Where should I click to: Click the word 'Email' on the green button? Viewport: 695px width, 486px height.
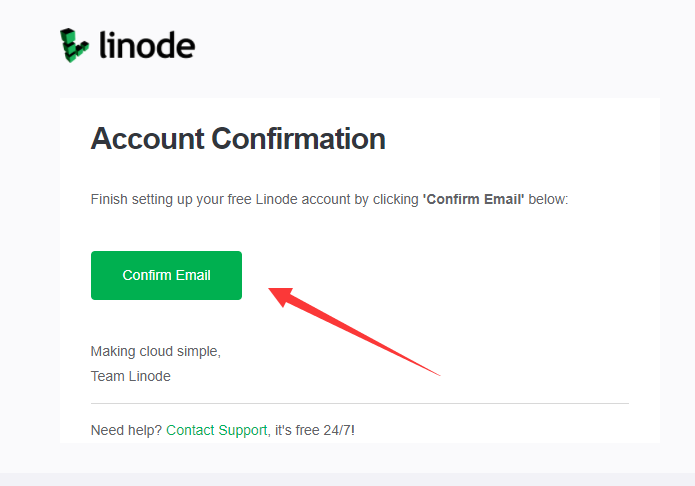pos(193,275)
